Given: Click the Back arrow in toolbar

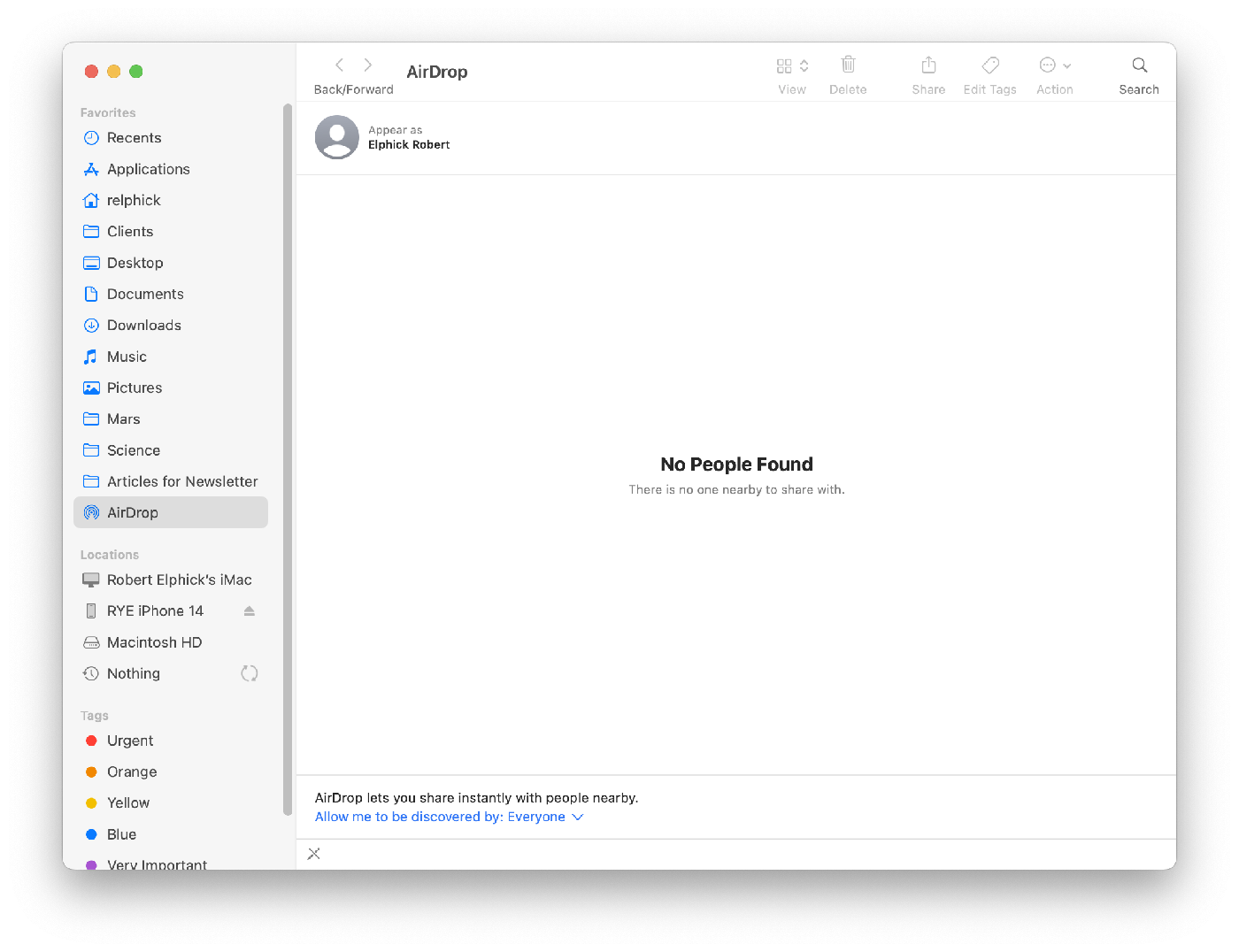Looking at the screenshot, I should [339, 65].
